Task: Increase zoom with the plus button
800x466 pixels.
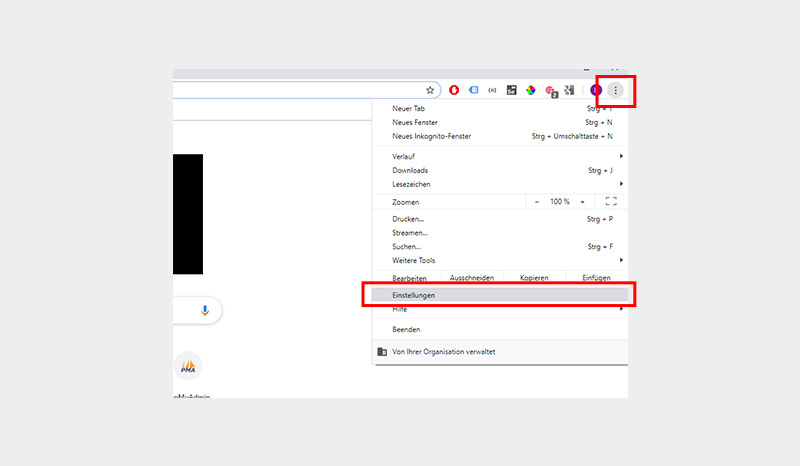Action: coord(582,201)
